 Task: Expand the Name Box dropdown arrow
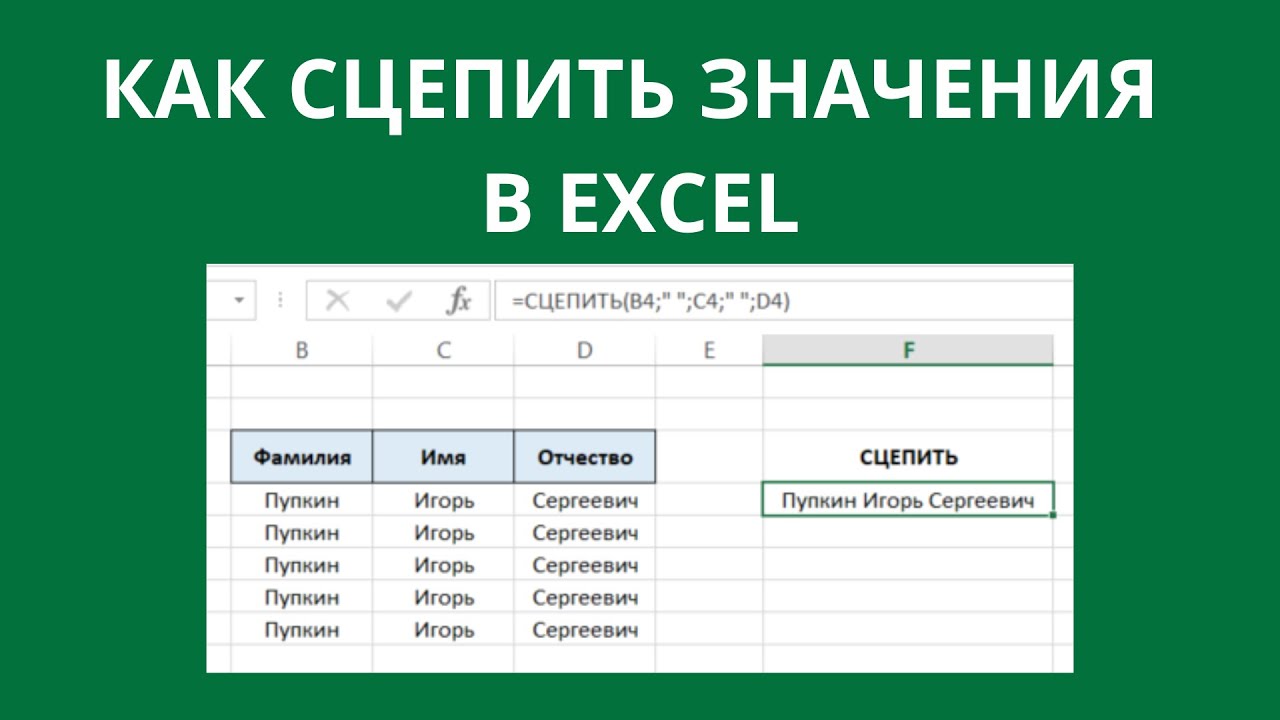point(238,300)
